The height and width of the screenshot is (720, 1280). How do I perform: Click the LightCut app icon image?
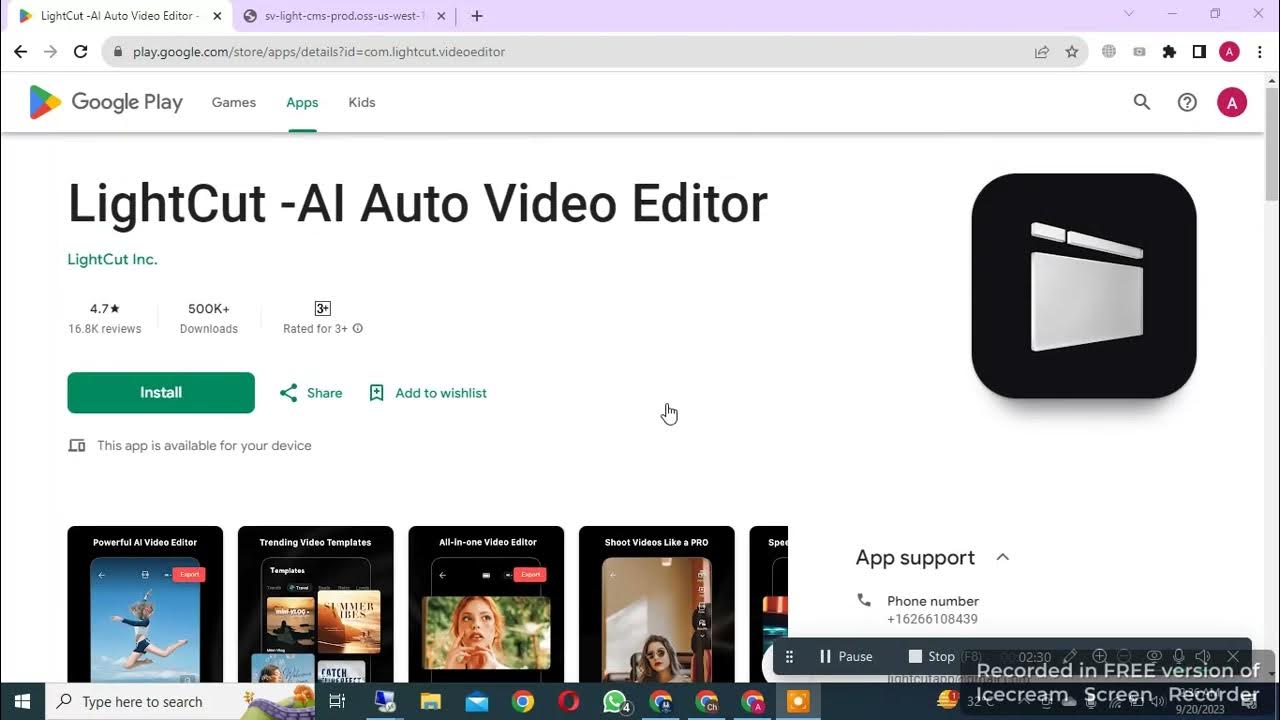[1084, 286]
